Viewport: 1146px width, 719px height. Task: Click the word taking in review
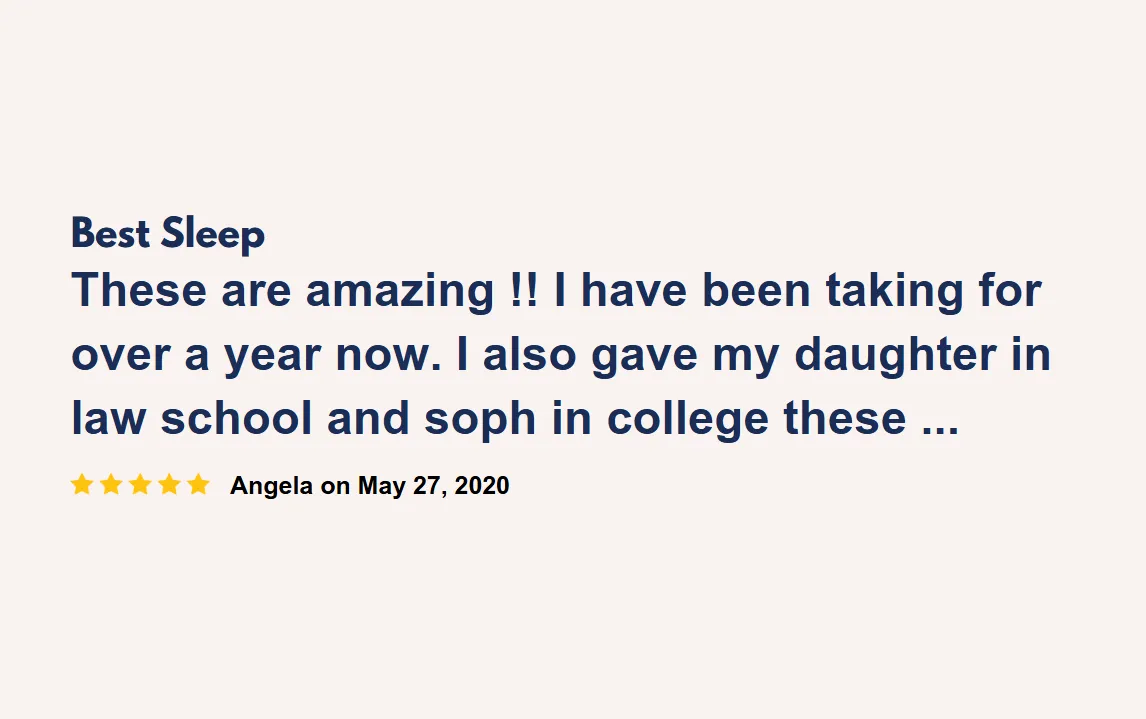[895, 292]
